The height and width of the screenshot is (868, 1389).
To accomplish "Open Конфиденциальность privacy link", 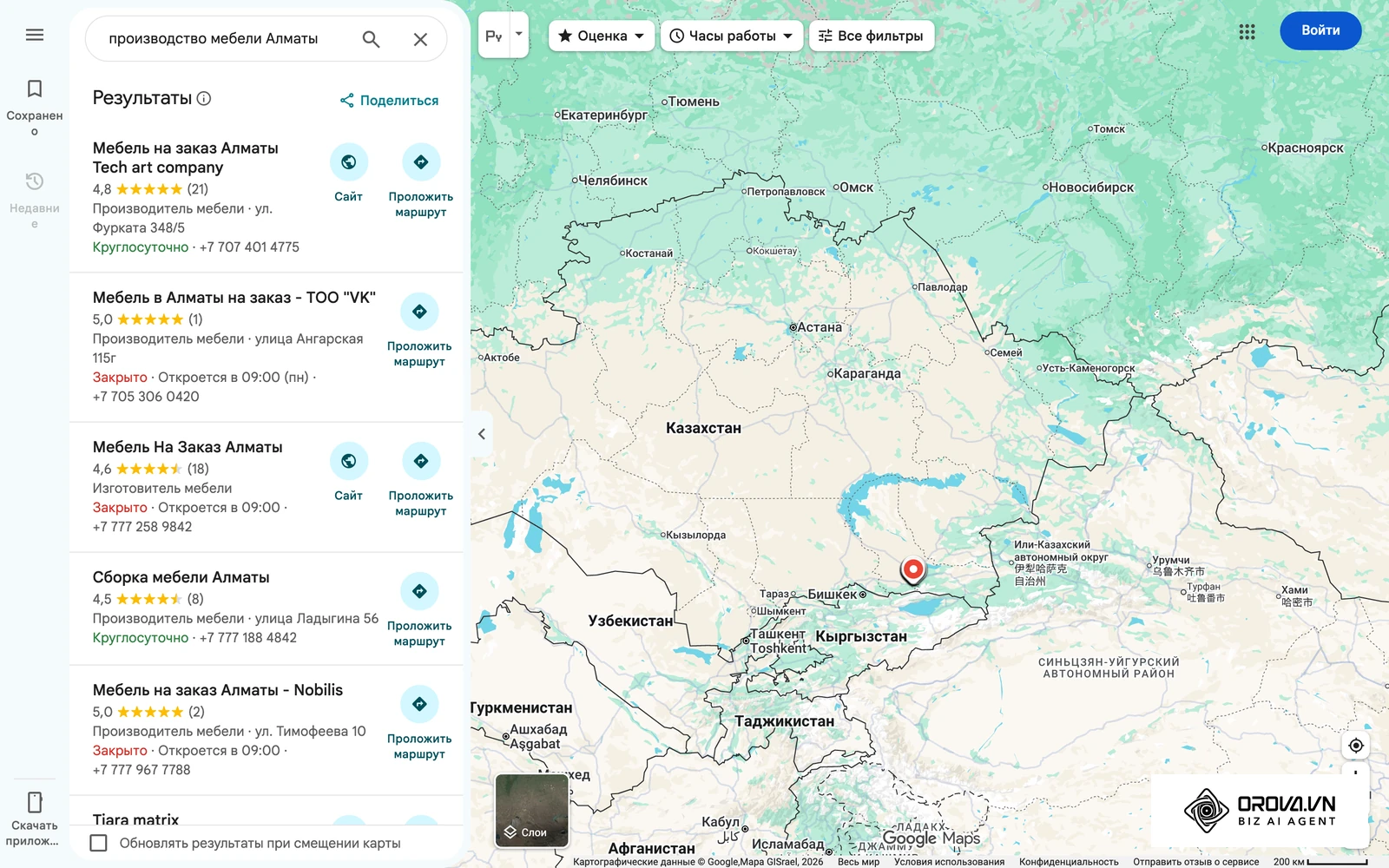I will coord(1069,862).
